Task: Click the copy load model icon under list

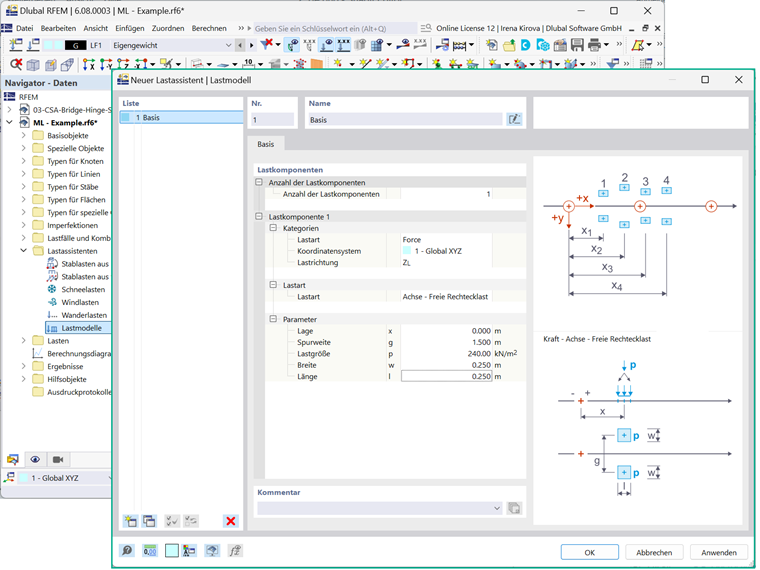Action: click(149, 521)
